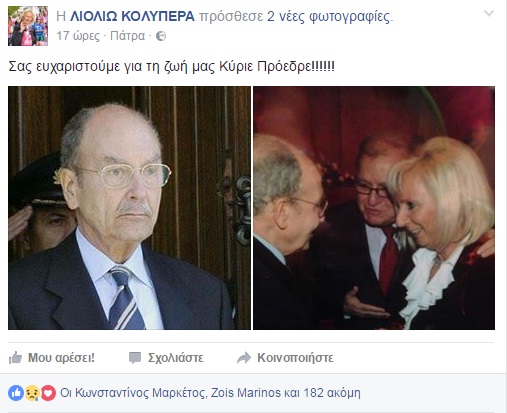The image size is (507, 413).
Task: Open the left photo of man in glasses
Action: coord(129,208)
